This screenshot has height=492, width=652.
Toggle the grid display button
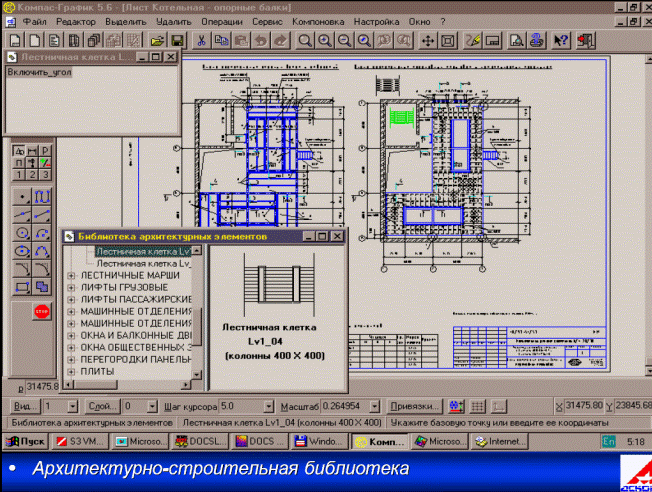(x=477, y=406)
